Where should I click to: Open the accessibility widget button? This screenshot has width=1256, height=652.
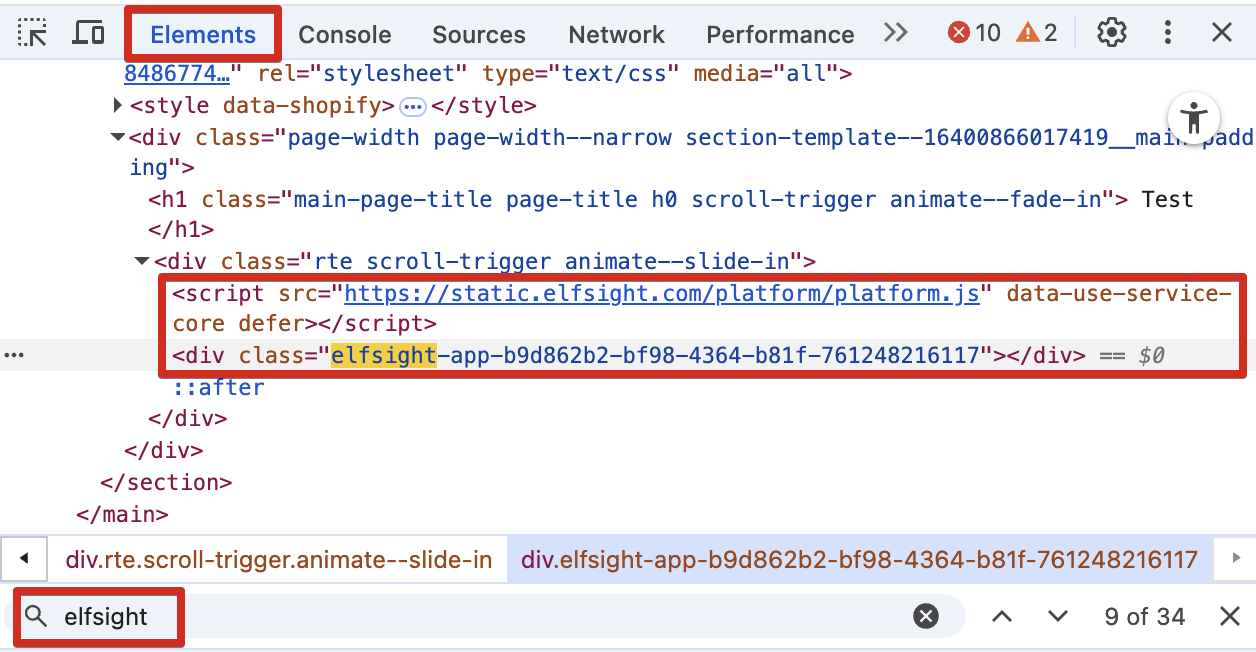tap(1194, 118)
